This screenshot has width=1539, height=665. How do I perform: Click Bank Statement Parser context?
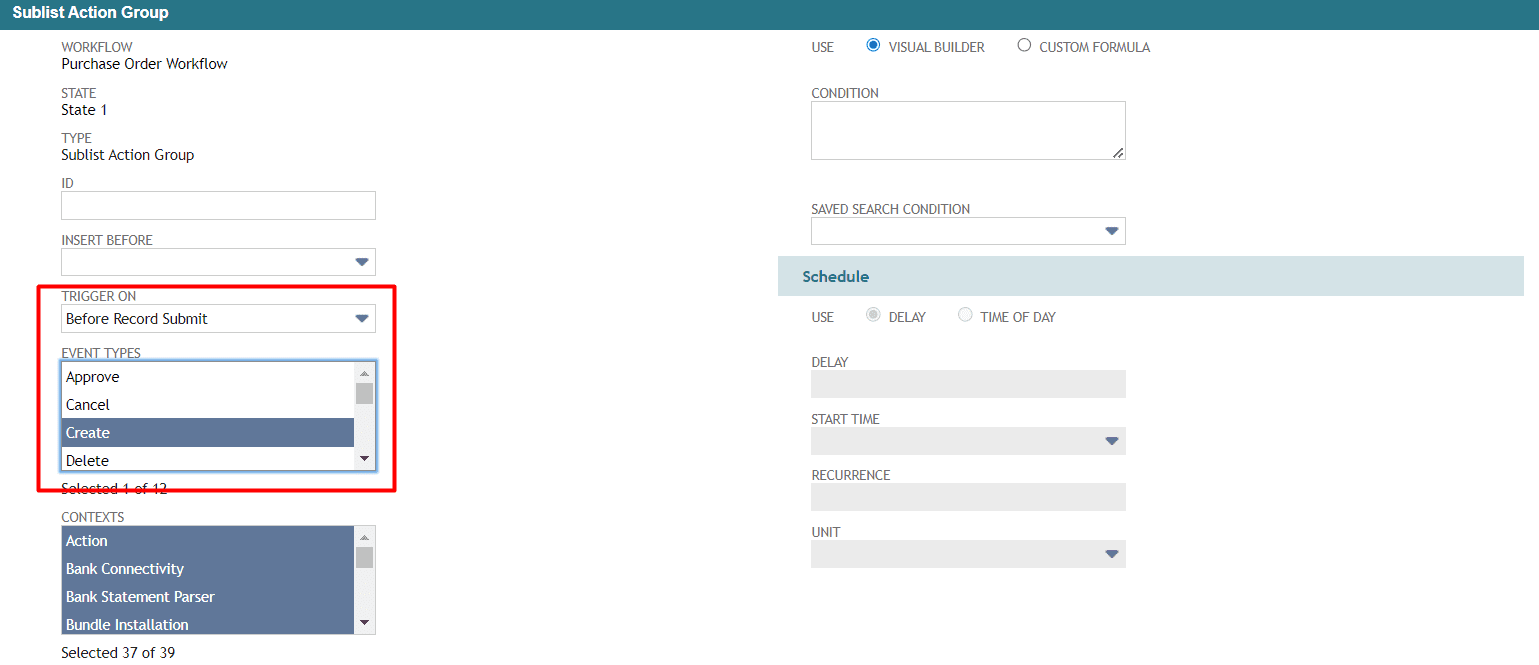coord(207,597)
